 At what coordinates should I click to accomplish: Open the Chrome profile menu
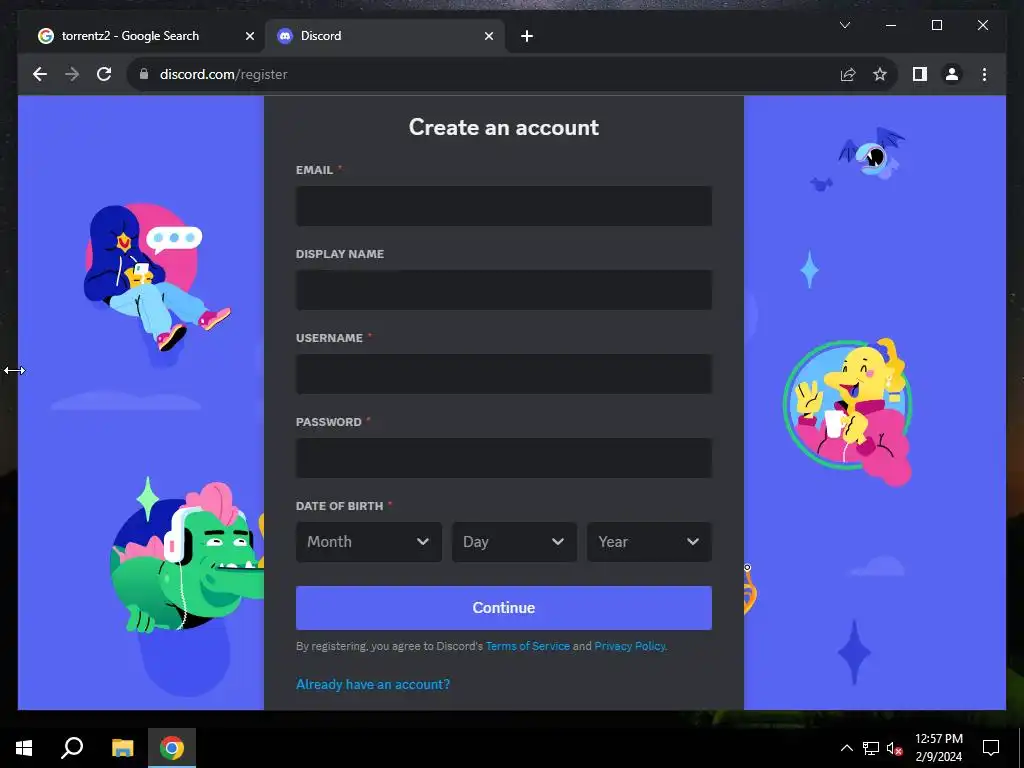click(952, 74)
